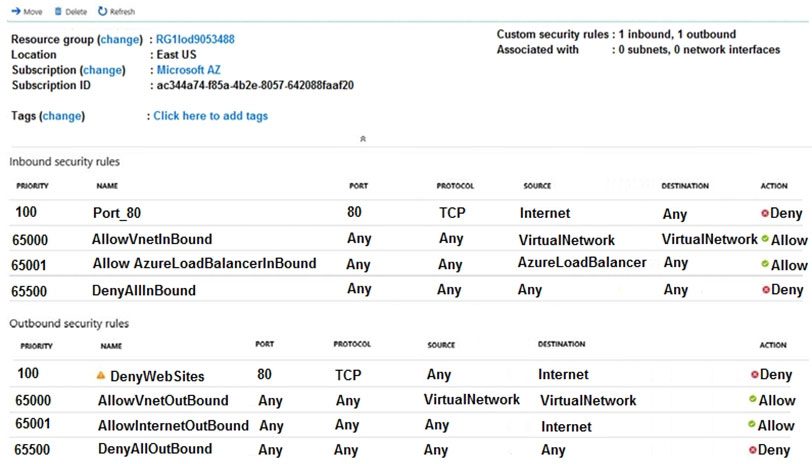
Task: Click change link next to Subscription
Action: 103,70
